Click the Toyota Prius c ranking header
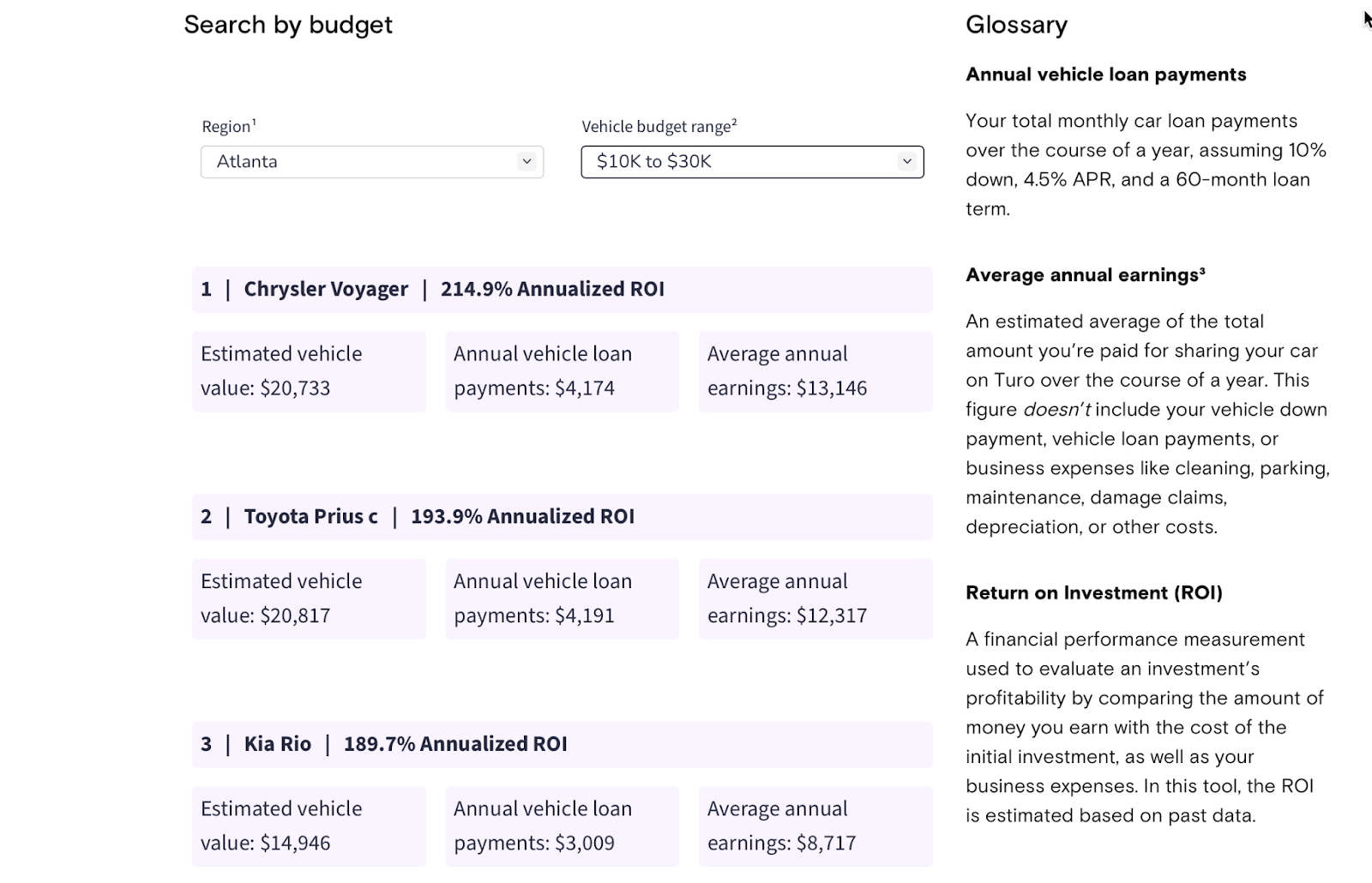The width and height of the screenshot is (1372, 883). (562, 517)
